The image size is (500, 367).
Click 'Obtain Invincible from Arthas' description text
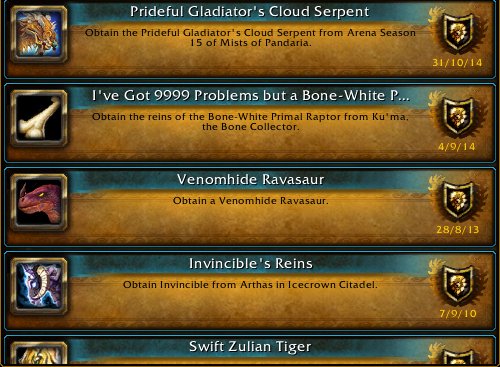pos(250,285)
